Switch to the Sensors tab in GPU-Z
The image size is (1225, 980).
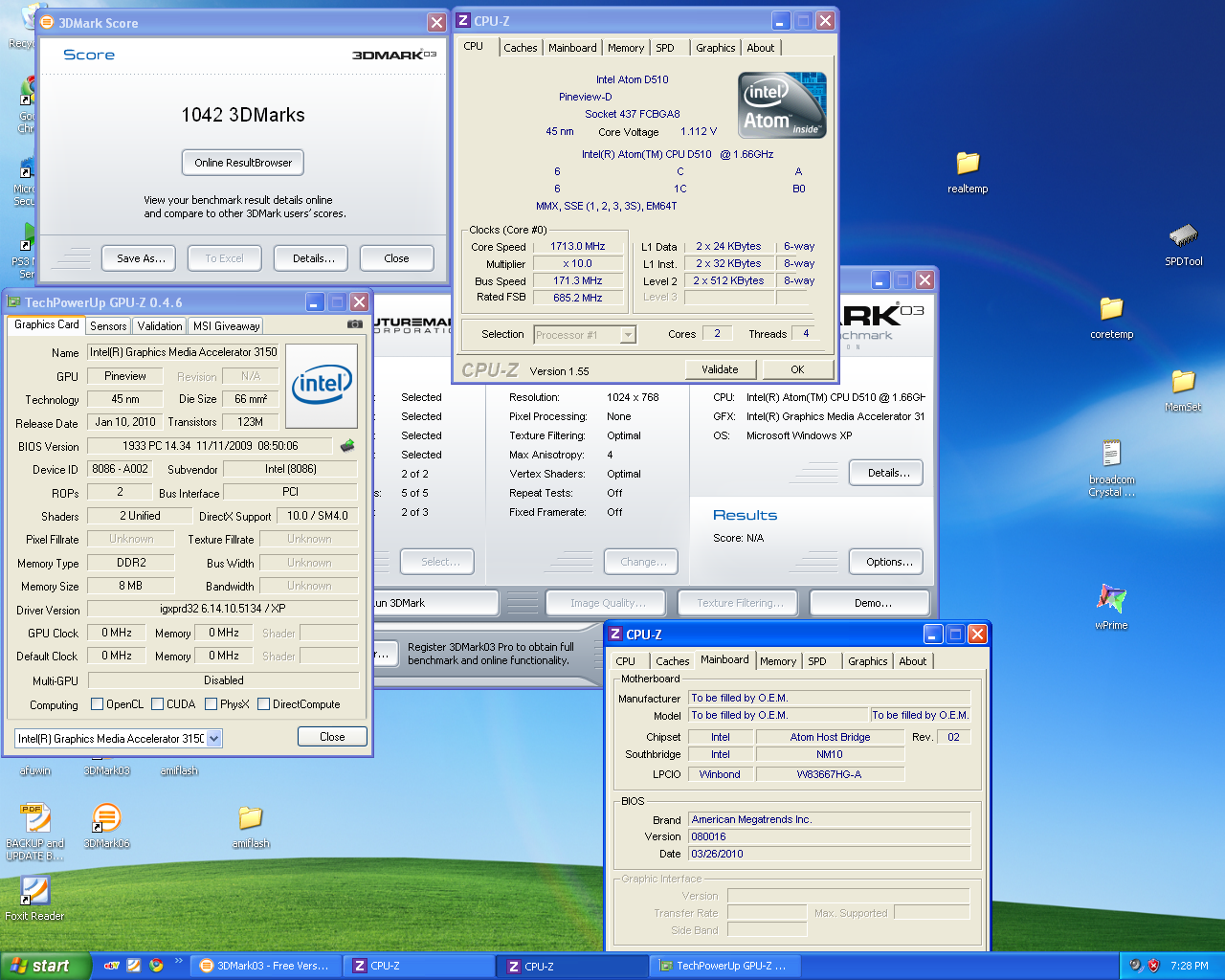[x=108, y=325]
